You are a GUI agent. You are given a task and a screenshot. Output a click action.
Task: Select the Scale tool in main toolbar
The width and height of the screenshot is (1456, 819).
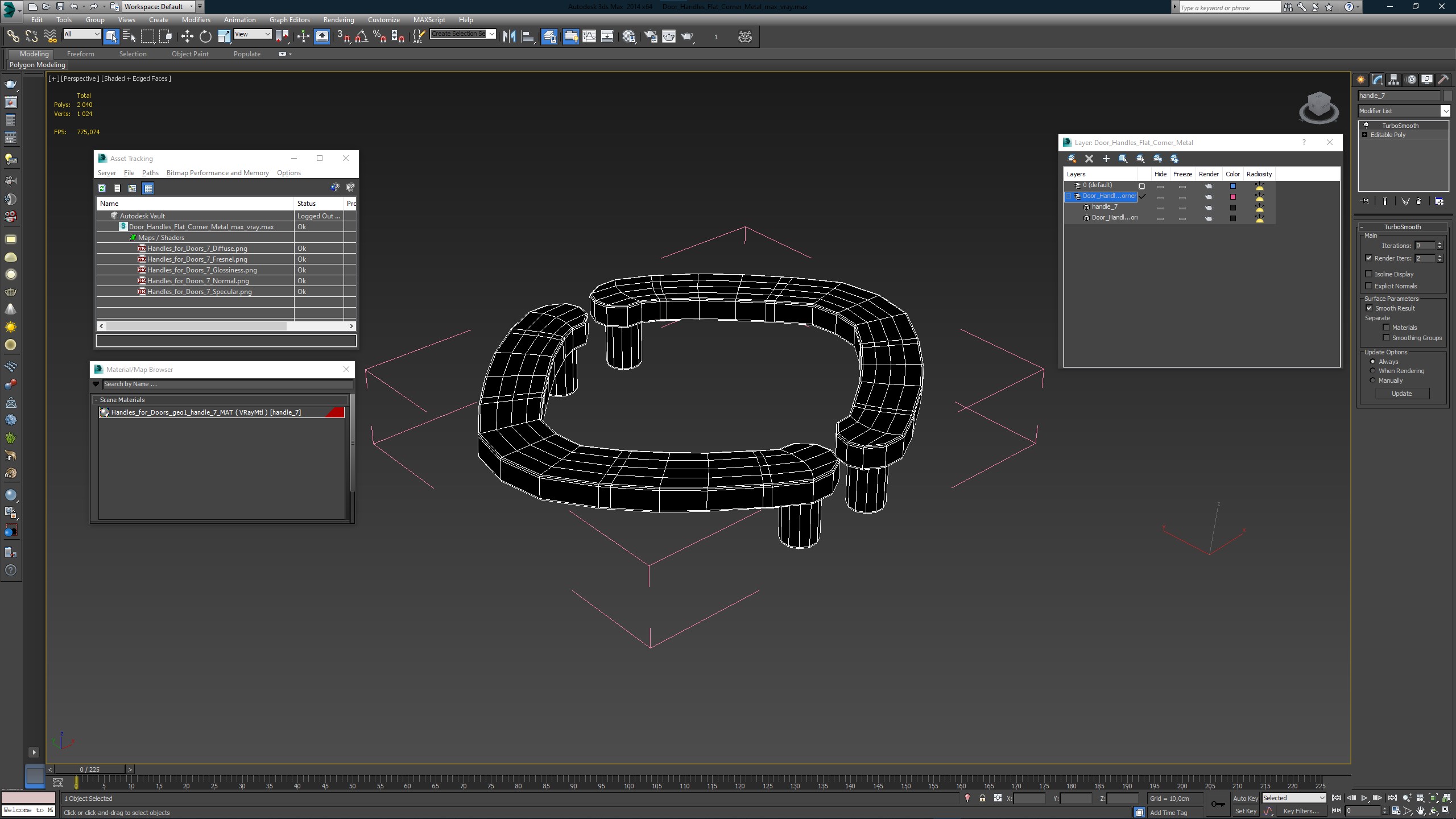click(224, 37)
